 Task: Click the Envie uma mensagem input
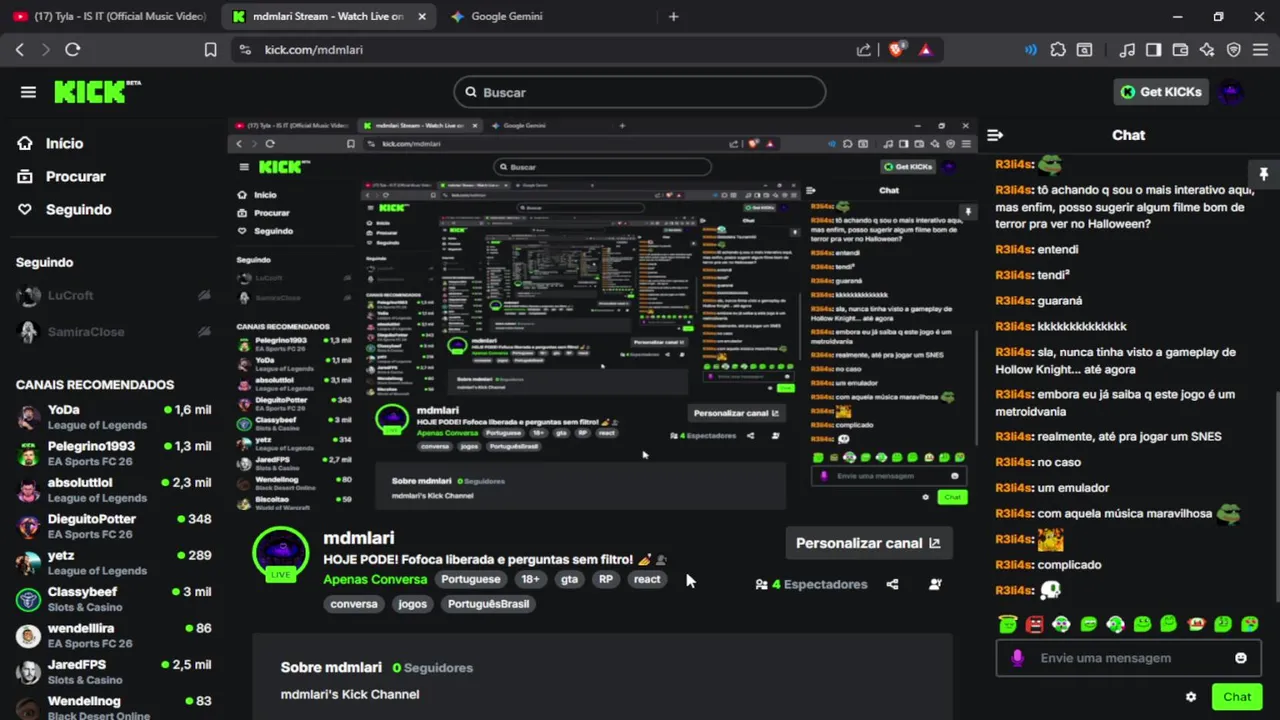click(1128, 658)
